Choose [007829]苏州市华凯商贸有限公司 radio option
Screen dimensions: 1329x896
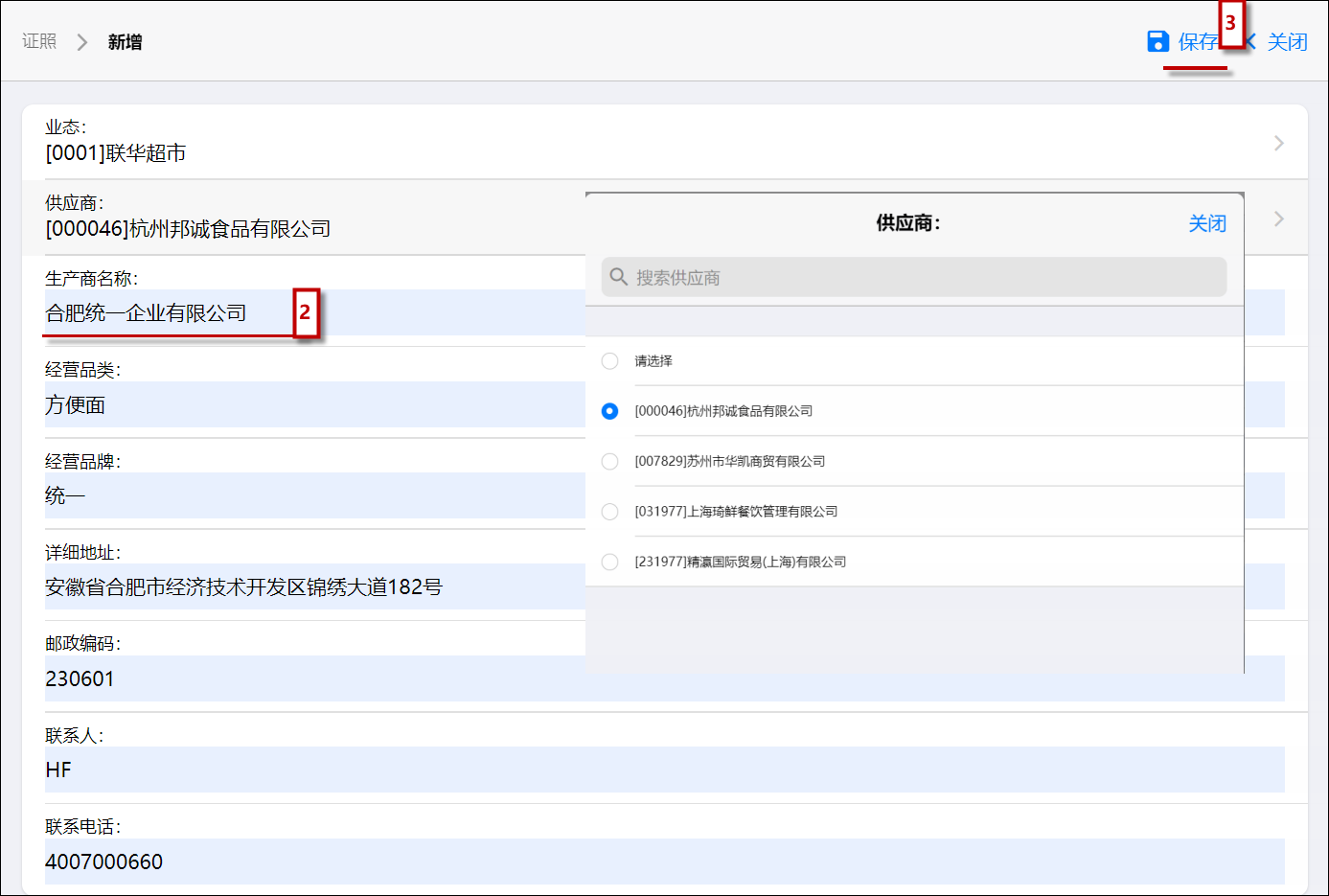609,461
